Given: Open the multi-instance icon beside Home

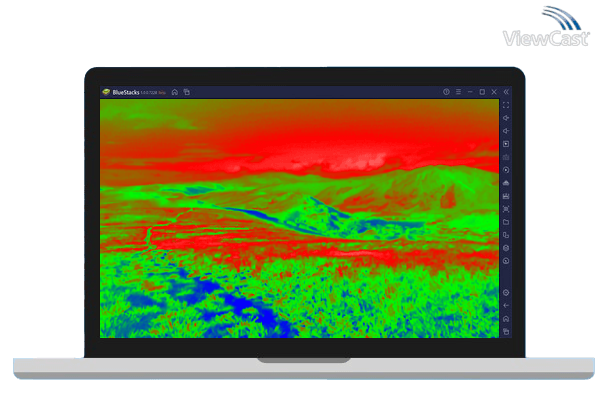Looking at the screenshot, I should click(187, 92).
